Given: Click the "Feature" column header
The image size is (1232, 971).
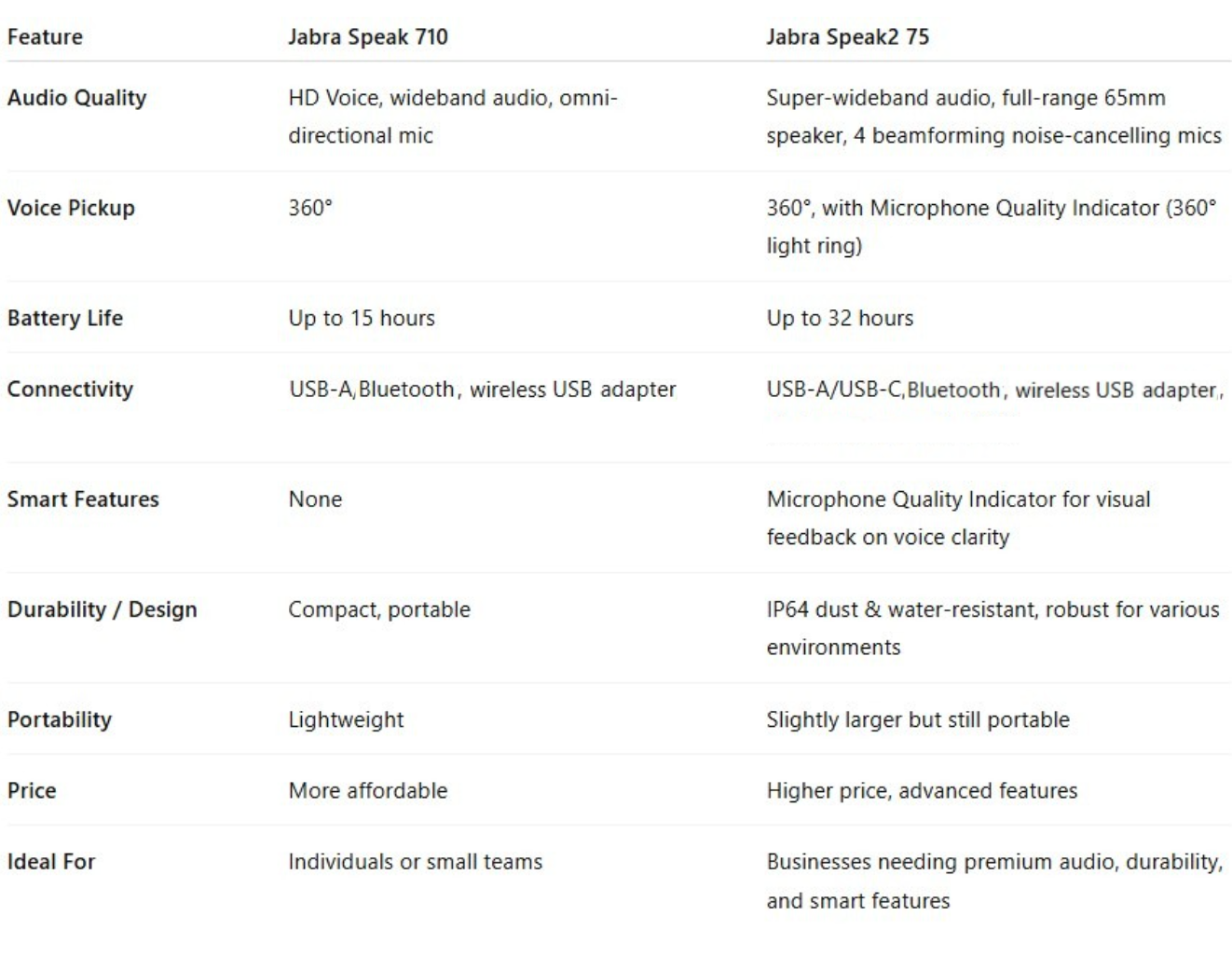Looking at the screenshot, I should (x=45, y=37).
